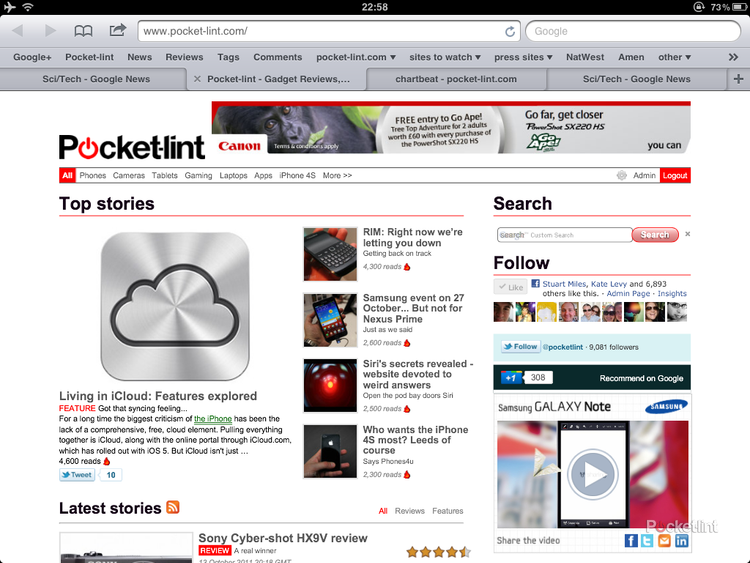Image resolution: width=750 pixels, height=563 pixels.
Task: Select the Laptops category
Action: coord(233,176)
